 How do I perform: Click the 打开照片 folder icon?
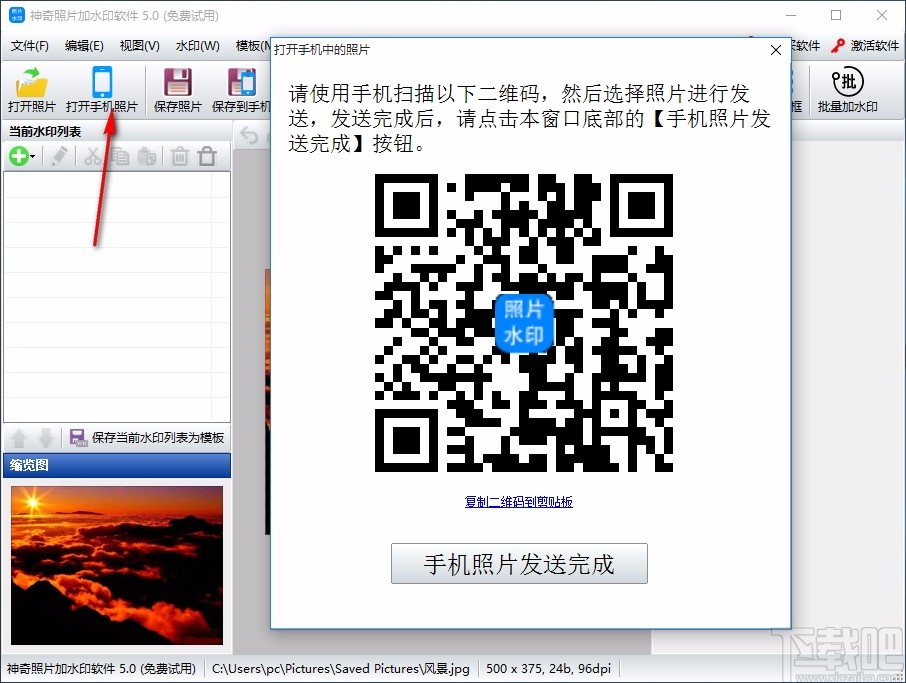pos(31,82)
